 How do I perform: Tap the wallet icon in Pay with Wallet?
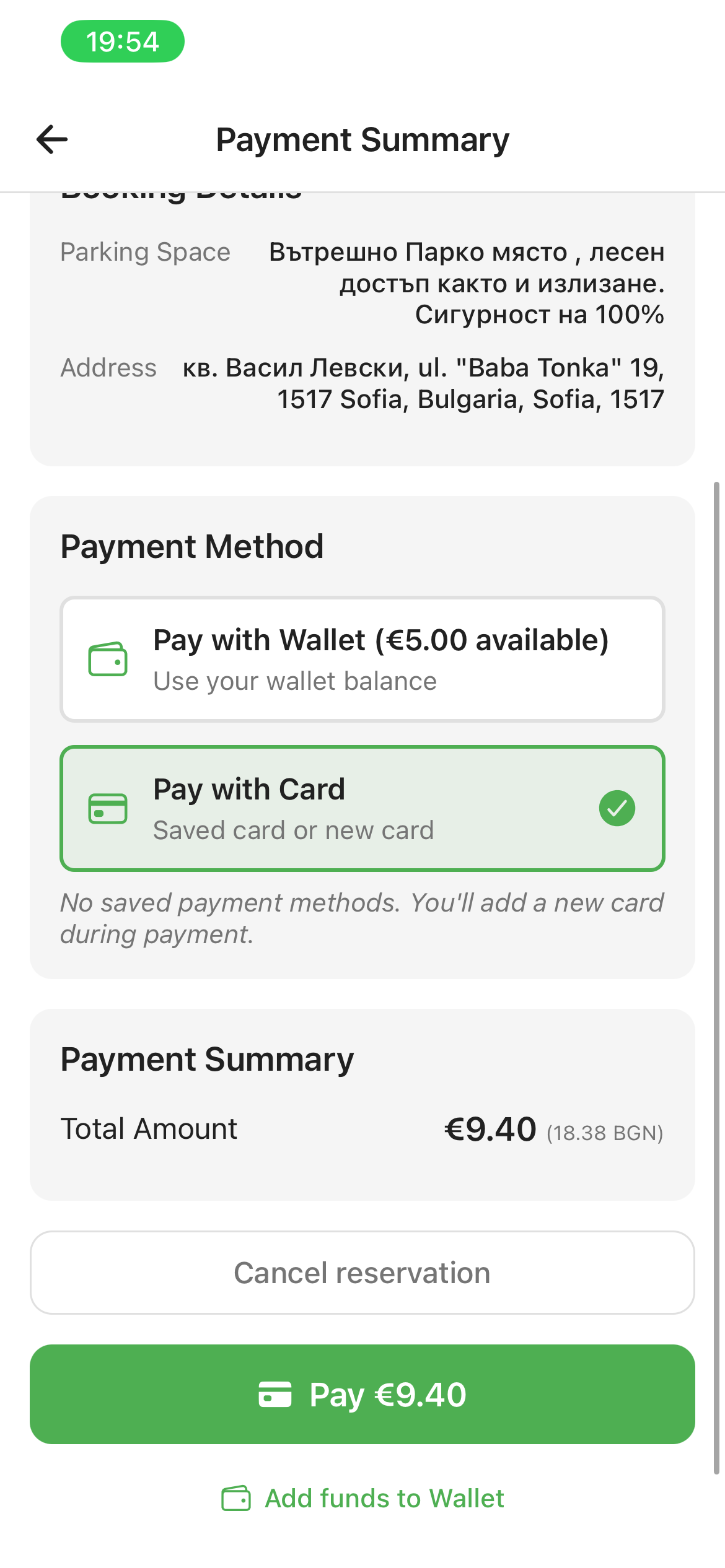click(108, 659)
